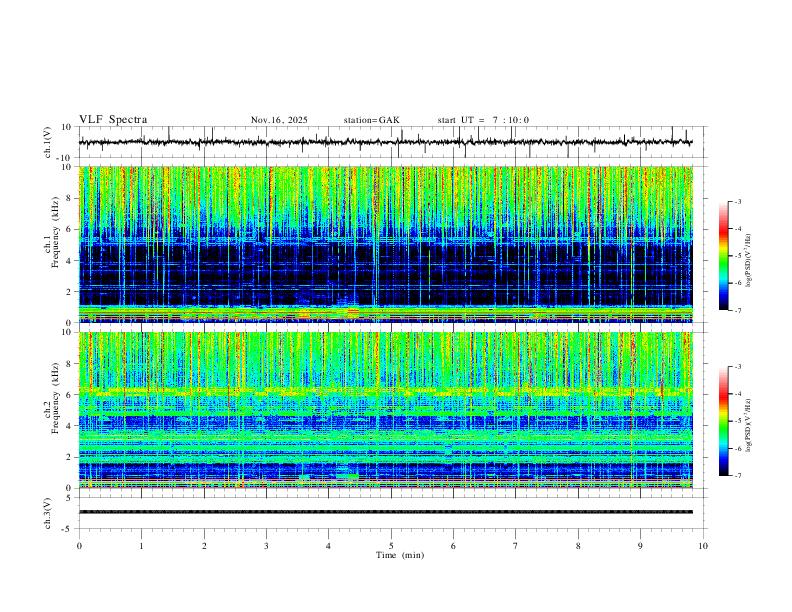Click the 'Time (min)' axis label
Image resolution: width=792 pixels, height=612 pixels.
[x=400, y=555]
